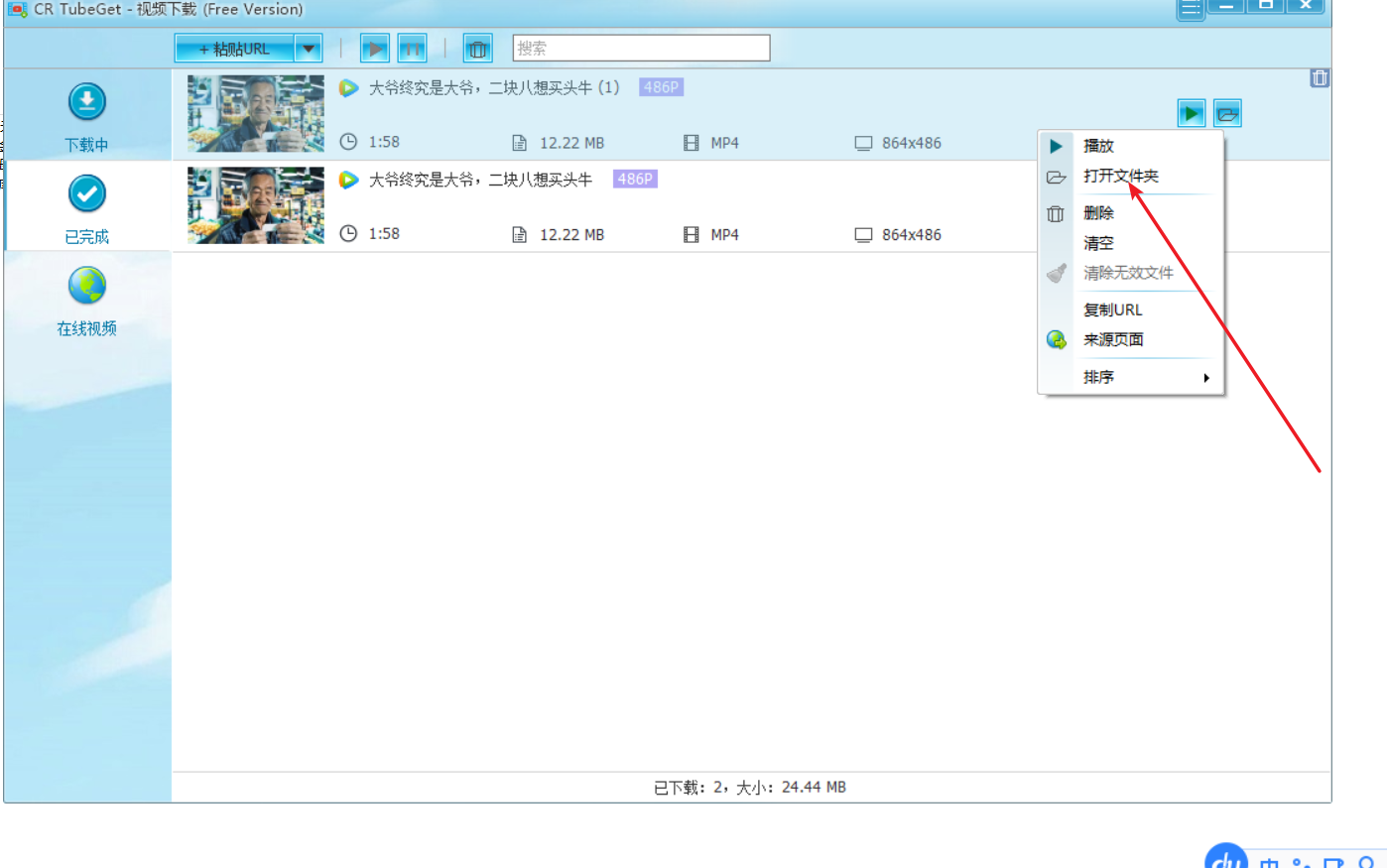Switch to Completed (已完成) list
The image size is (1387, 868).
pos(87,207)
